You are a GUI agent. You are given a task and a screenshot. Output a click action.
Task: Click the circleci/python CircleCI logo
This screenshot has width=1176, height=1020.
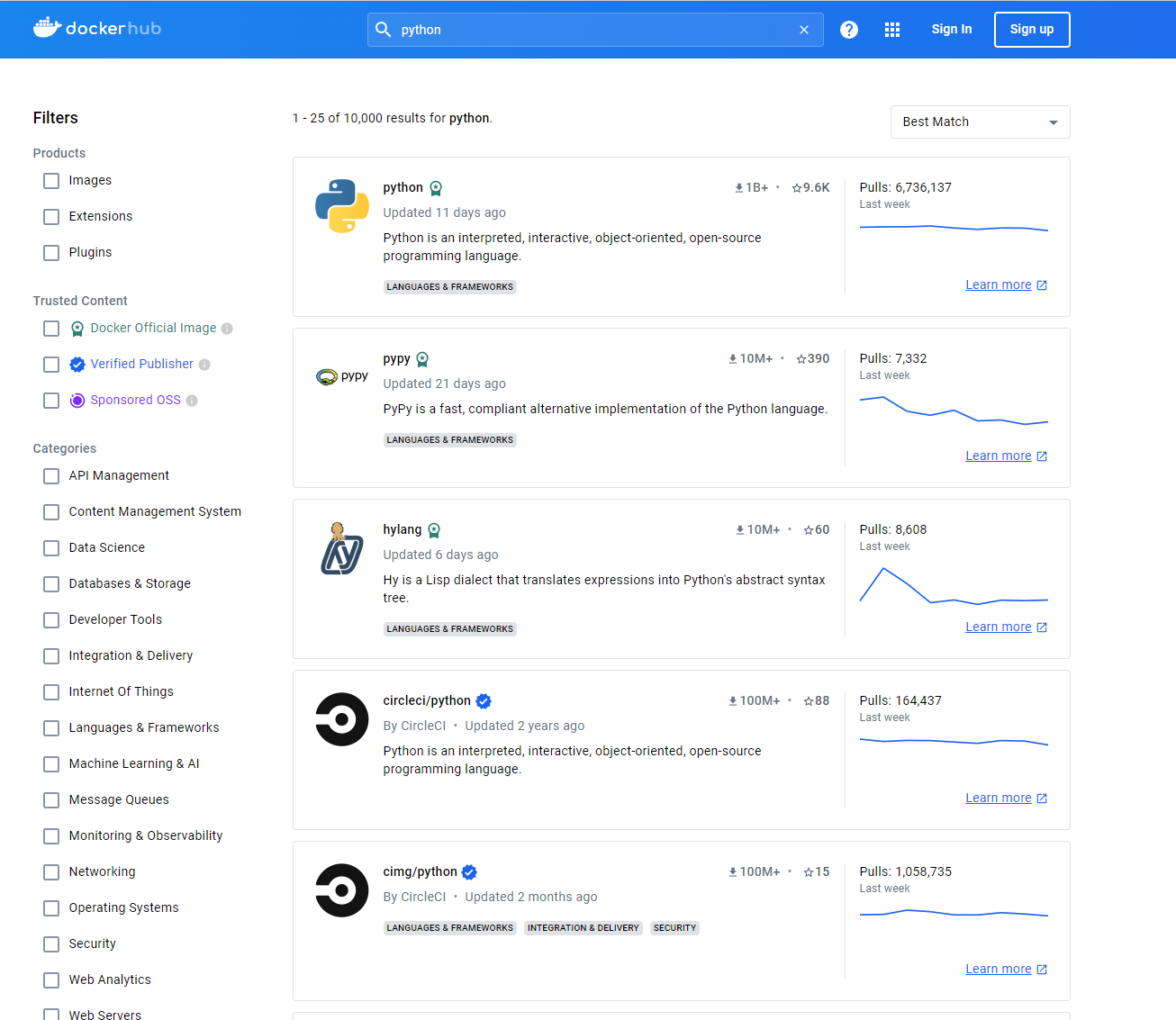[x=342, y=719]
